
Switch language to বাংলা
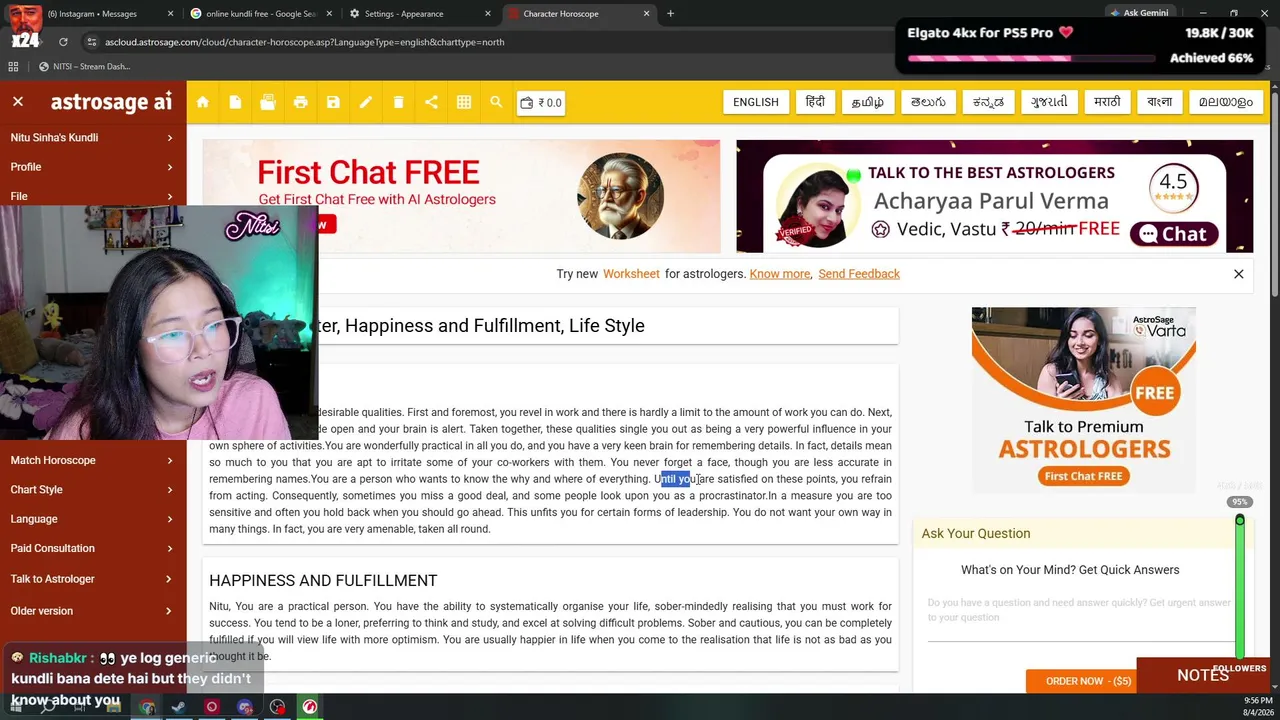pyautogui.click(x=1160, y=102)
